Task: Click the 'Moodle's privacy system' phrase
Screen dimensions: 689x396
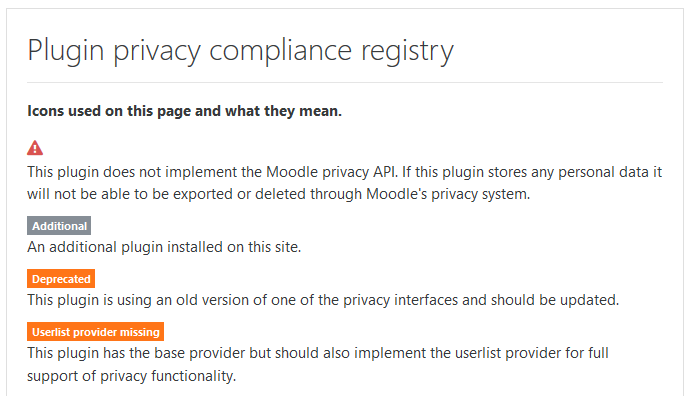Action: tap(448, 194)
